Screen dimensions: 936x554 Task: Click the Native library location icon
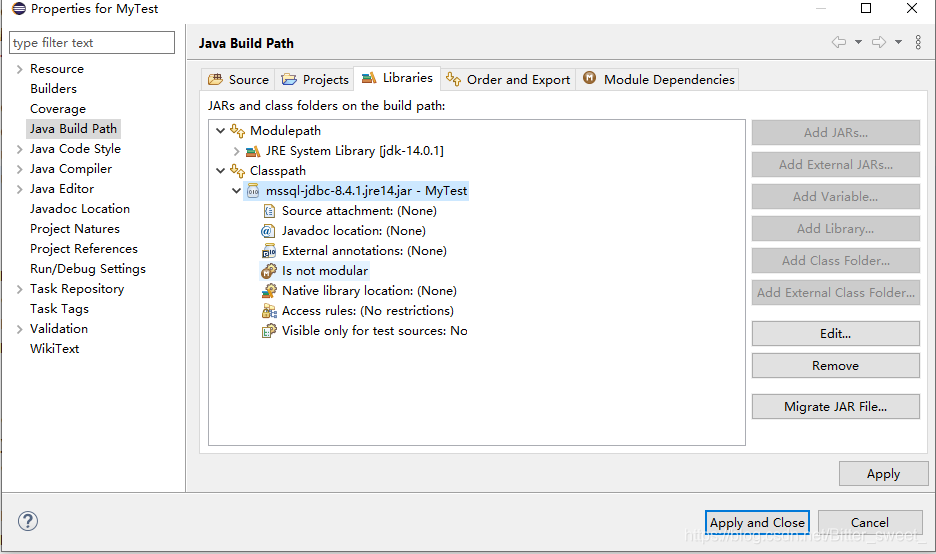[x=269, y=291]
